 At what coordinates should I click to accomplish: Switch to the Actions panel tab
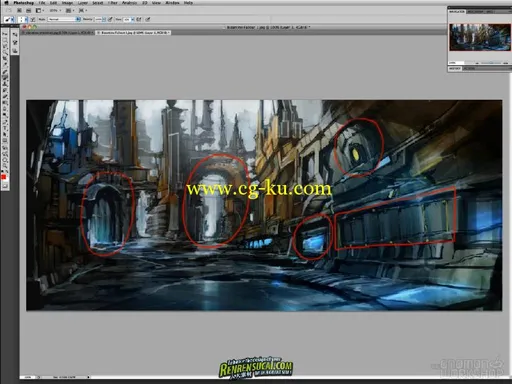pos(469,69)
